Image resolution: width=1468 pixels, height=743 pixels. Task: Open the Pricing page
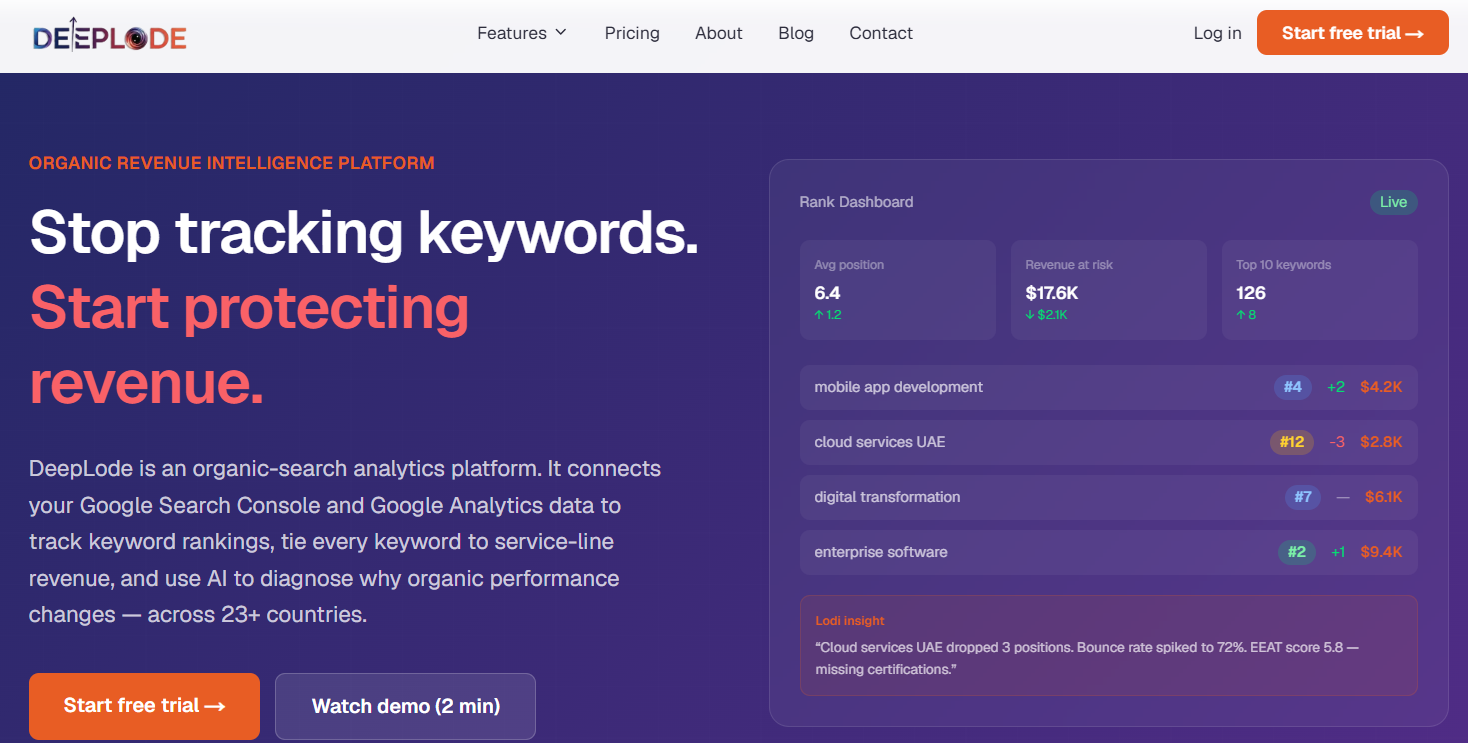point(632,33)
